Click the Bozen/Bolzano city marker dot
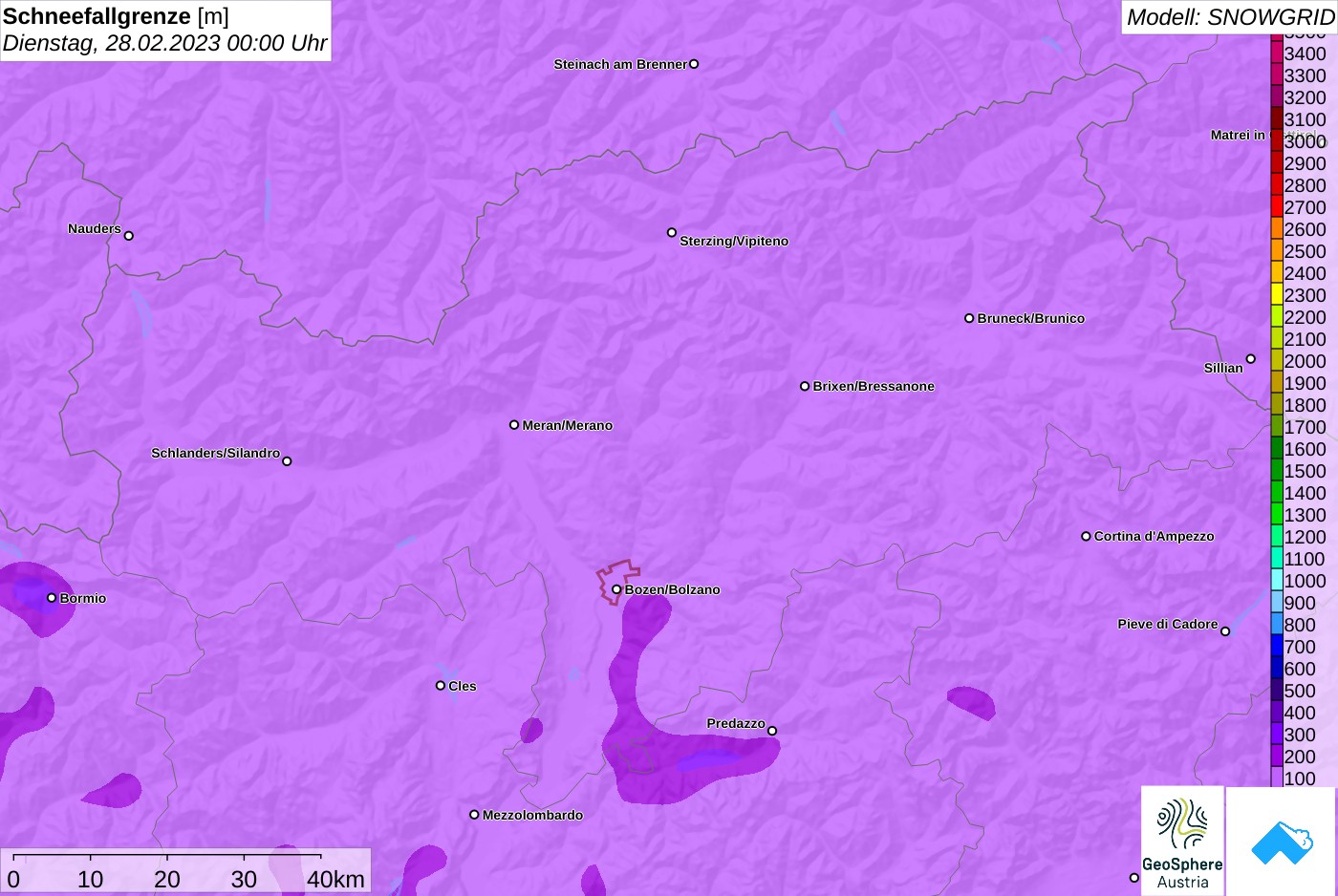The width and height of the screenshot is (1338, 896). (616, 589)
